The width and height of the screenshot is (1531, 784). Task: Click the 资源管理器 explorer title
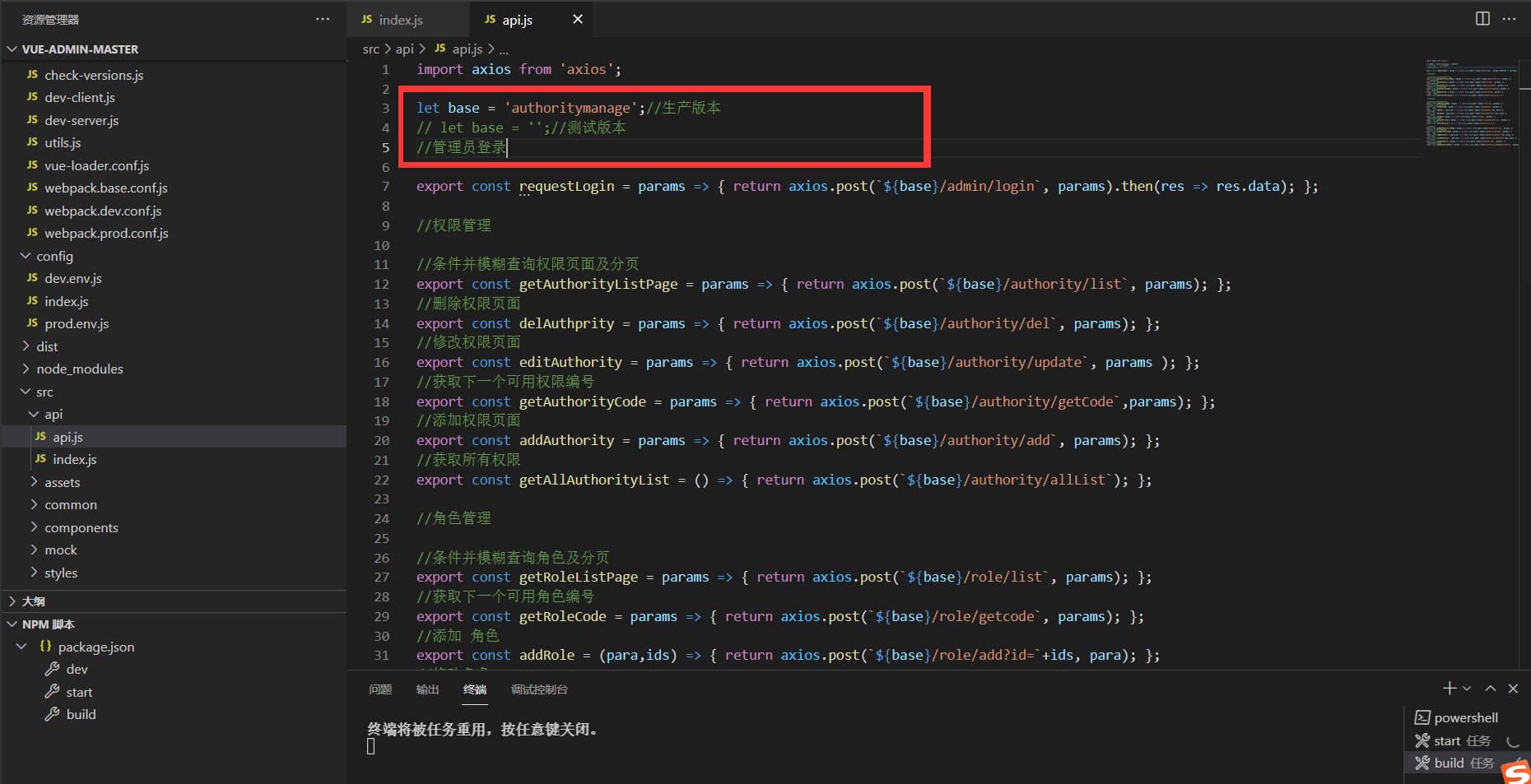[x=50, y=19]
